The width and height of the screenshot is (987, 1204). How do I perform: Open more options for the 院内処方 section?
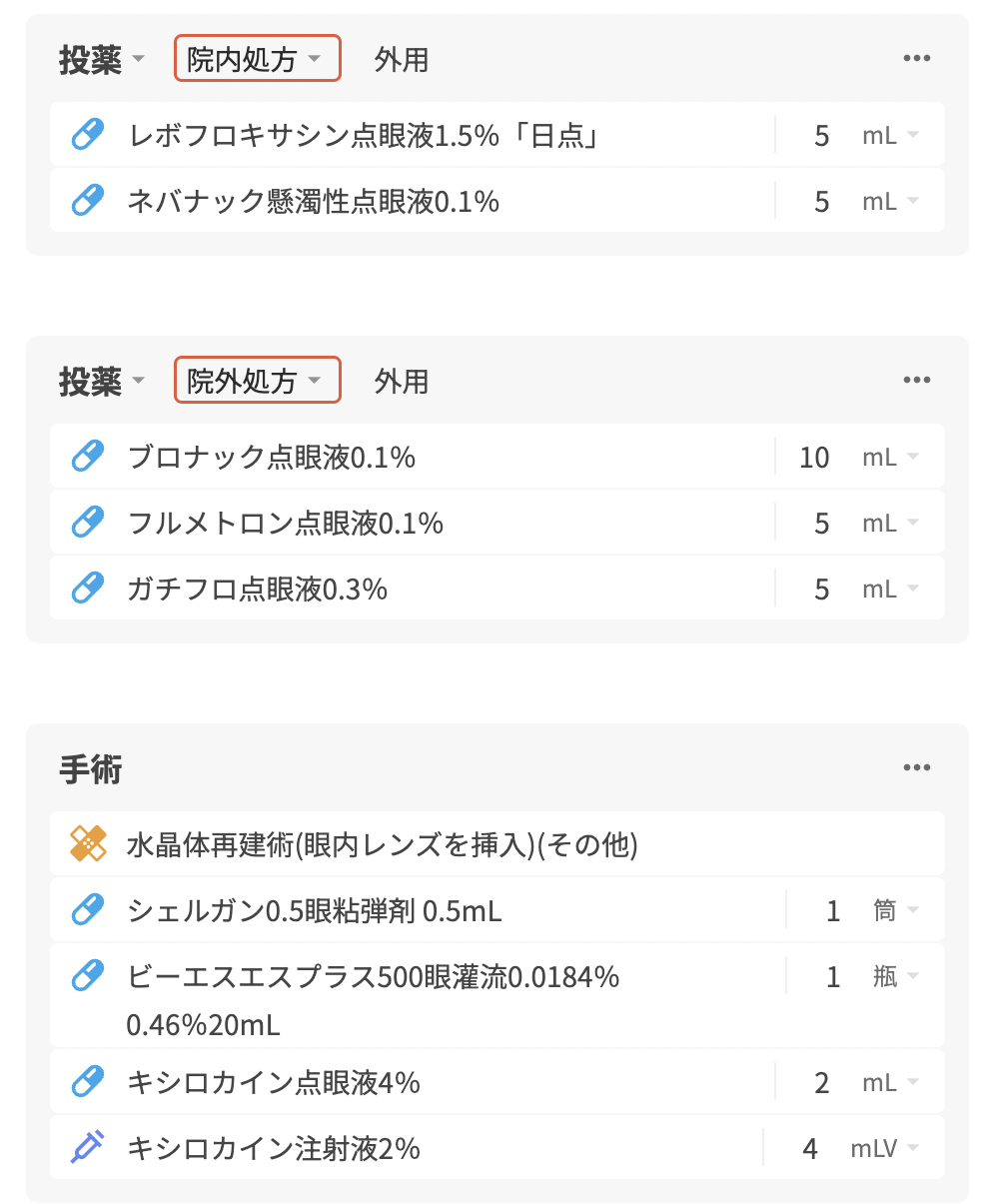point(916,58)
